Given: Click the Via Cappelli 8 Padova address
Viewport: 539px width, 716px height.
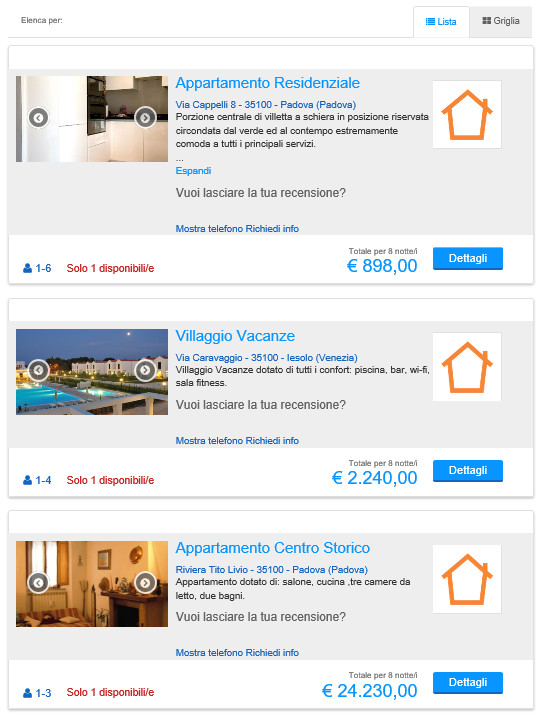Looking at the screenshot, I should pyautogui.click(x=266, y=105).
